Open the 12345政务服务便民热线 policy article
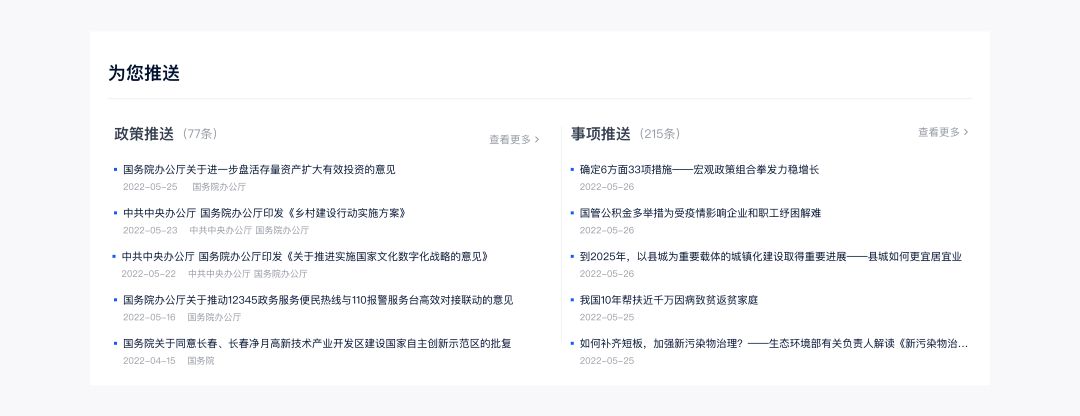1080x416 pixels. pos(317,300)
